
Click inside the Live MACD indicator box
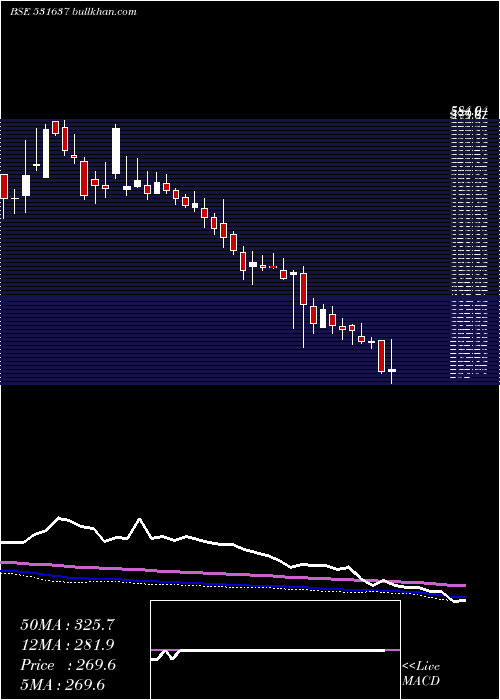pos(275,650)
